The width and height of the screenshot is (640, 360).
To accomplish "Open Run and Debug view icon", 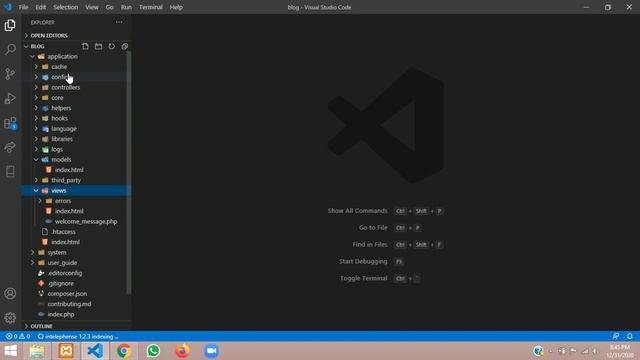I will tap(10, 98).
